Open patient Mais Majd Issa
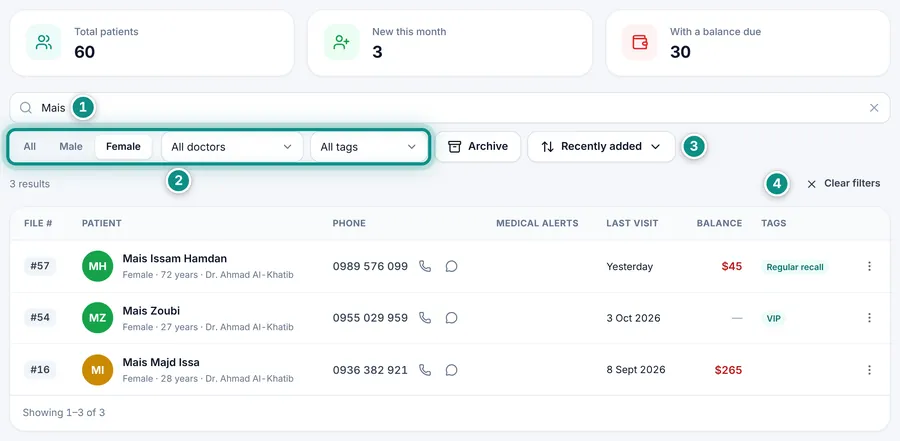Screen dimensions: 900x441 (x=161, y=362)
